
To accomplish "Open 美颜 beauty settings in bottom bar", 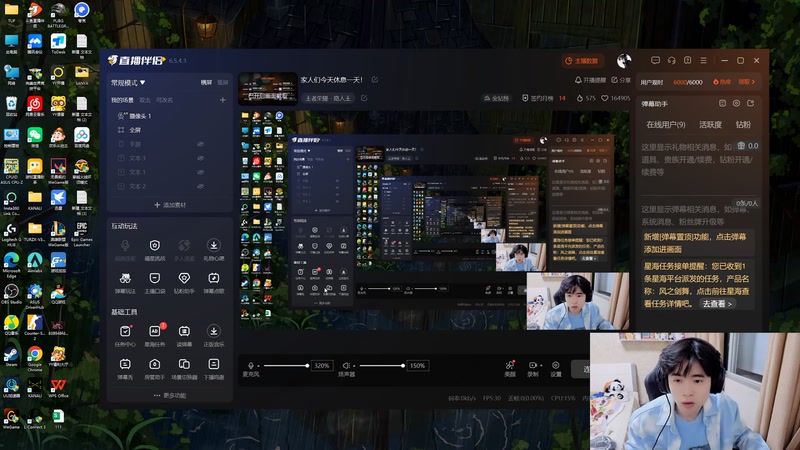I will [510, 368].
